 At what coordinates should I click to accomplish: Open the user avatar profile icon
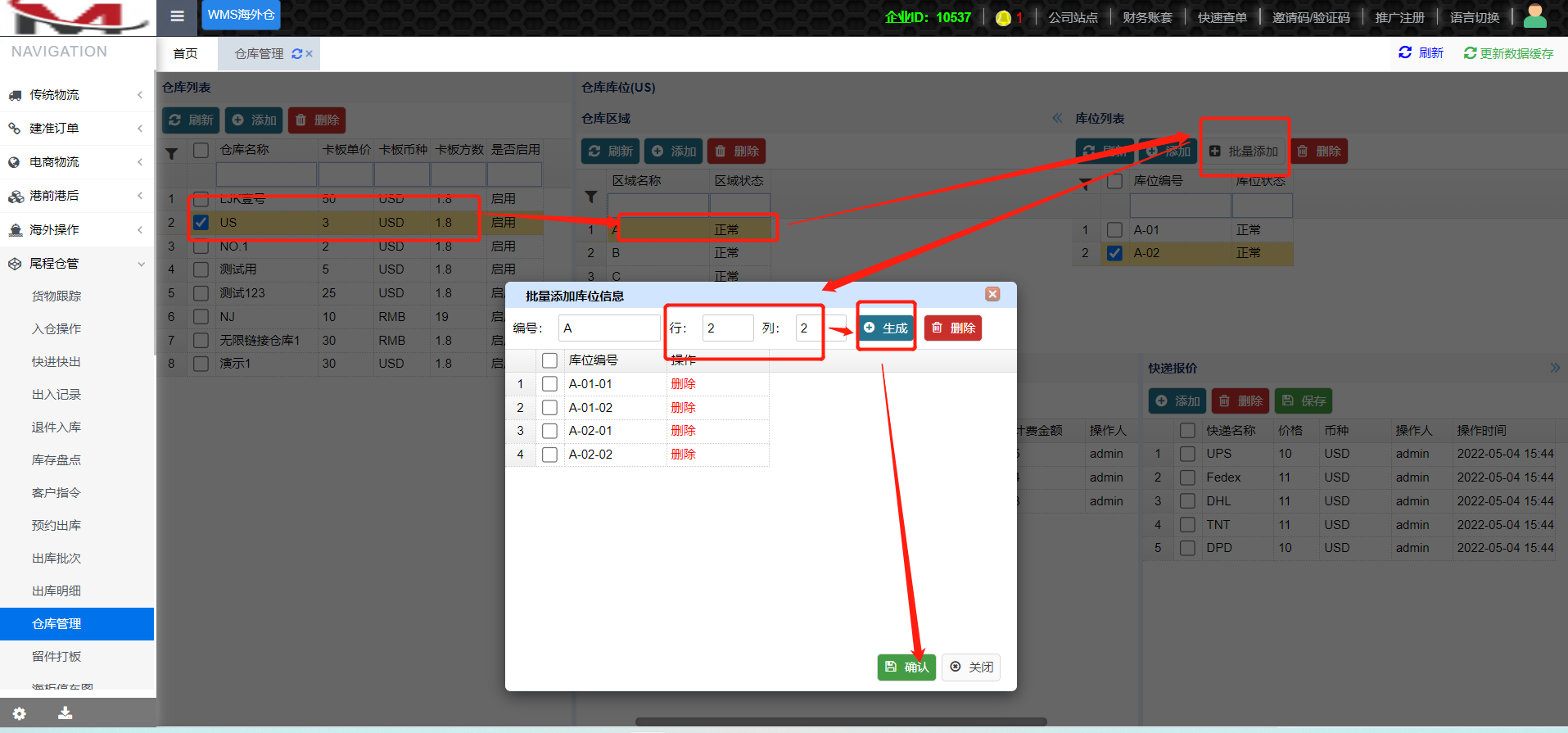click(1534, 16)
